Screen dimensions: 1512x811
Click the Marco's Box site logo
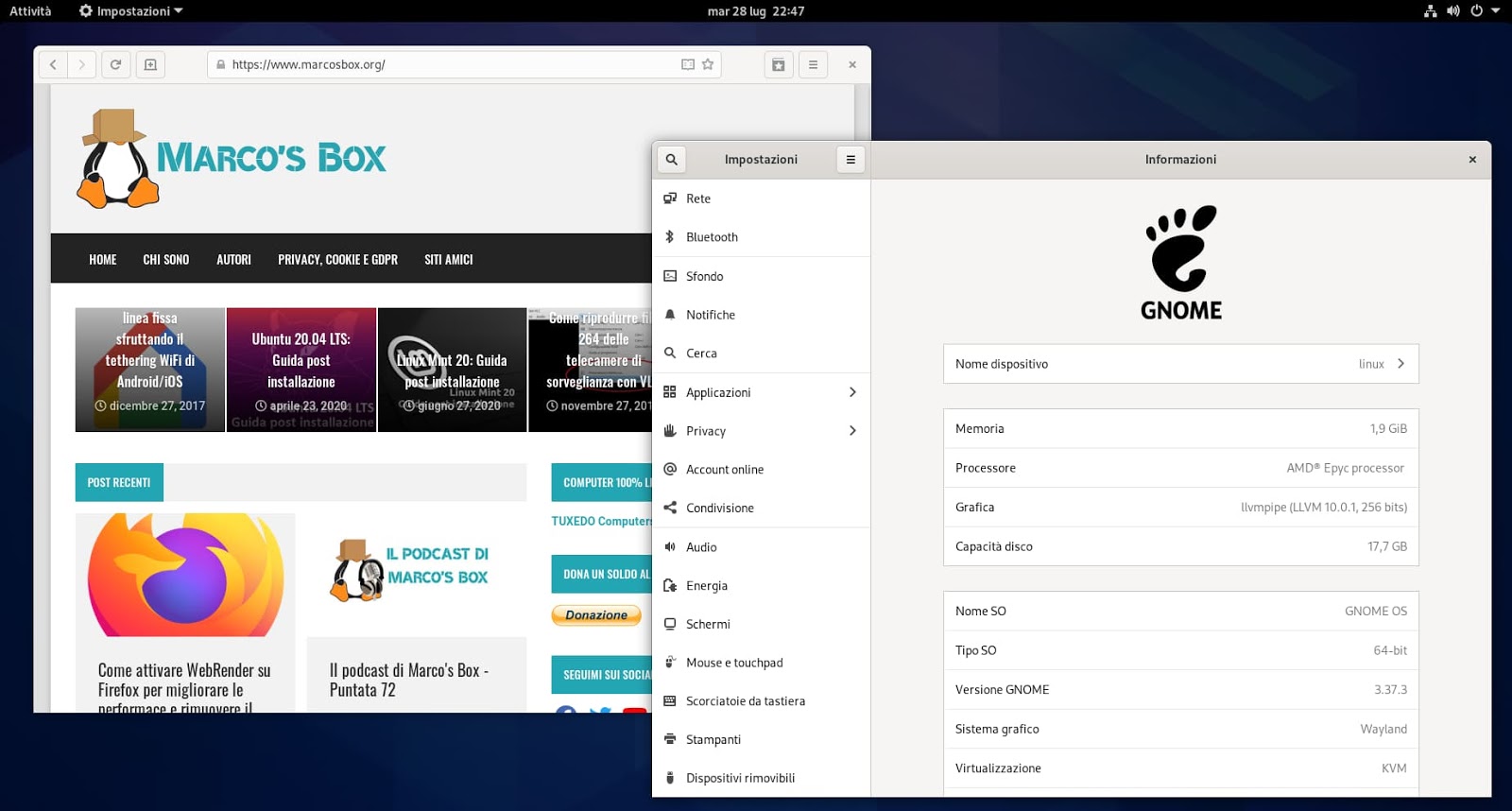(232, 158)
